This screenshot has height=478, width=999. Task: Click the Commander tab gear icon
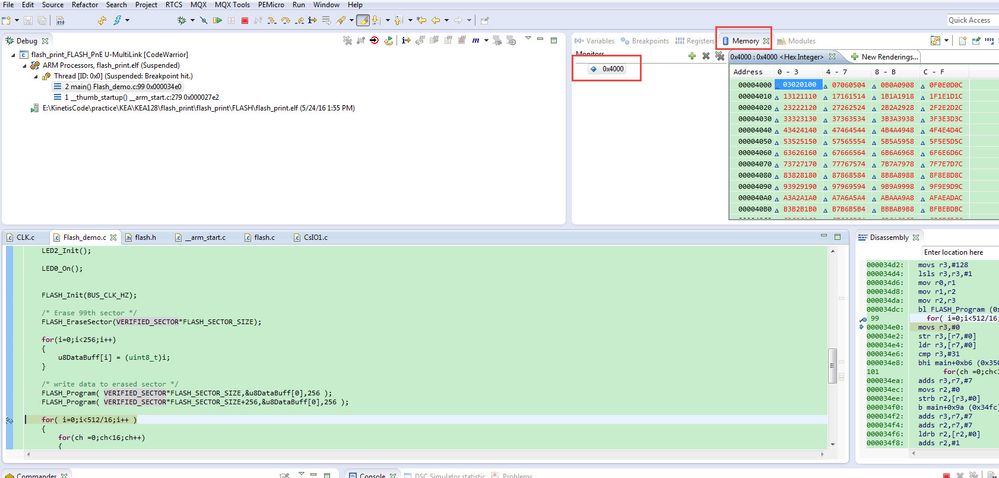(9, 475)
